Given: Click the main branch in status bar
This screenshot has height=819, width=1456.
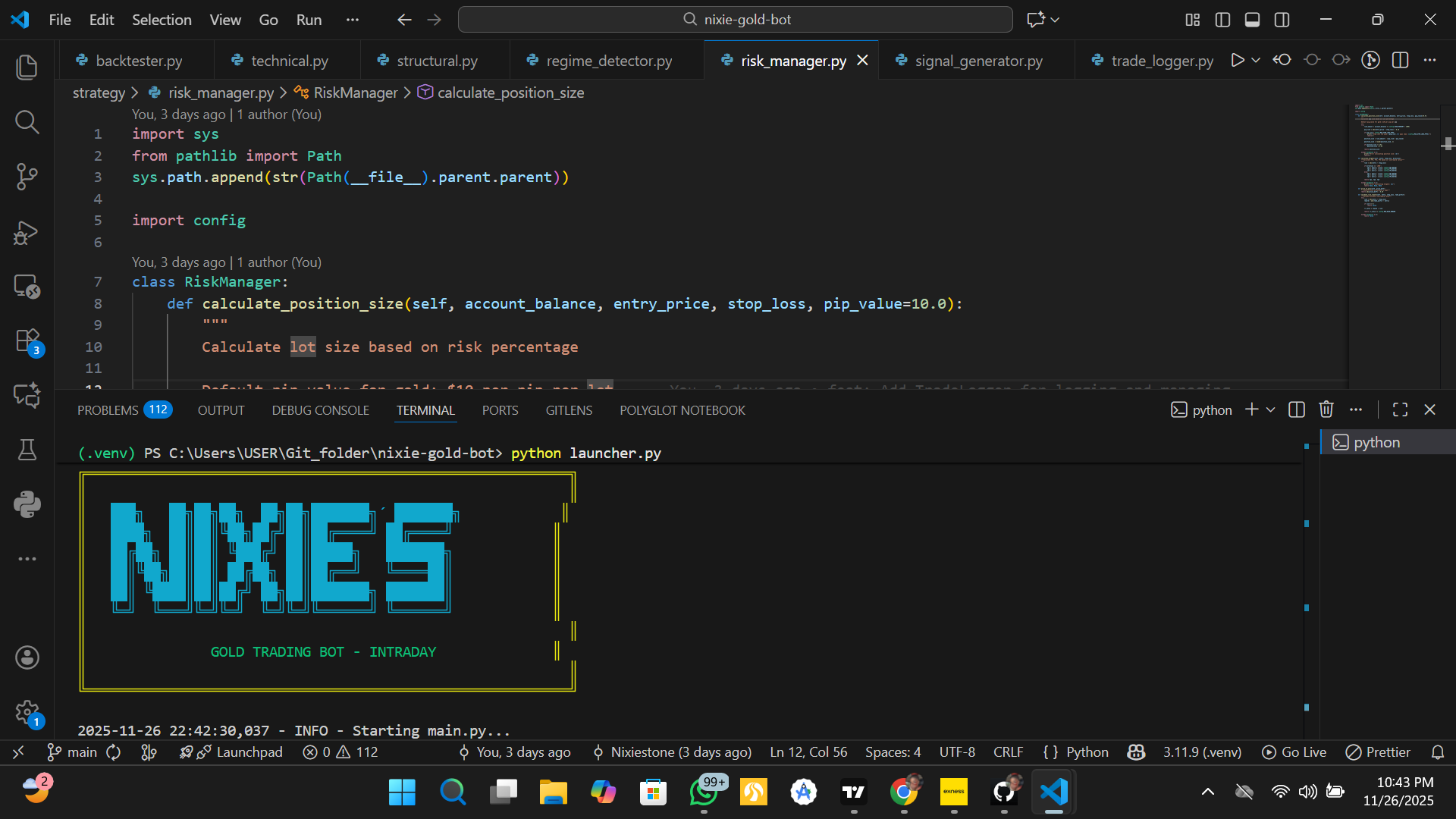Looking at the screenshot, I should point(73,752).
